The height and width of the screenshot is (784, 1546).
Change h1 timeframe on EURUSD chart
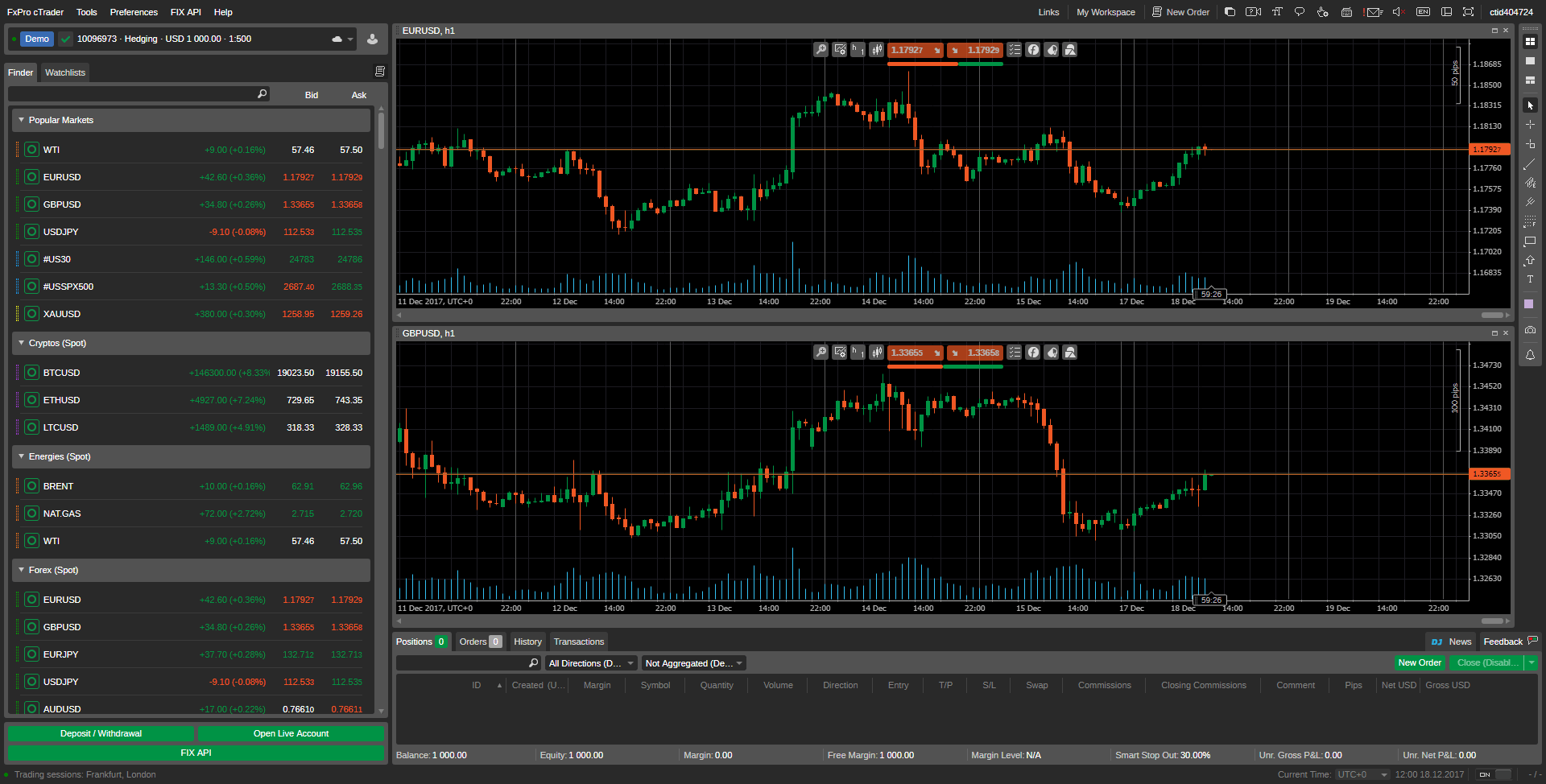point(858,50)
